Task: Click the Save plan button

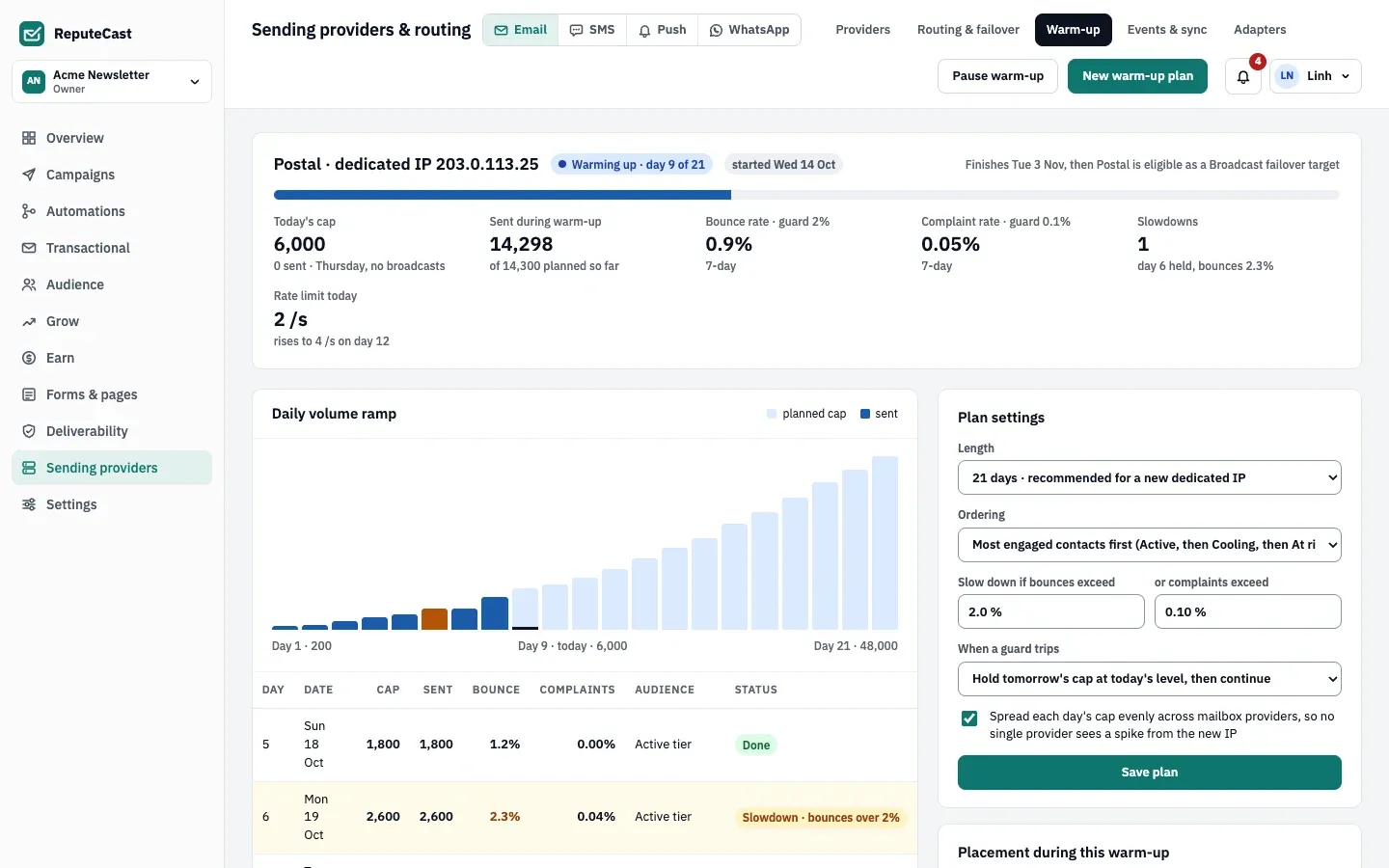Action: pos(1150,773)
